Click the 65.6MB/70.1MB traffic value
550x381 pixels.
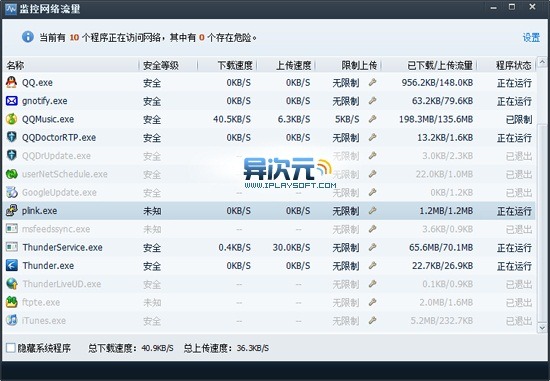(441, 247)
